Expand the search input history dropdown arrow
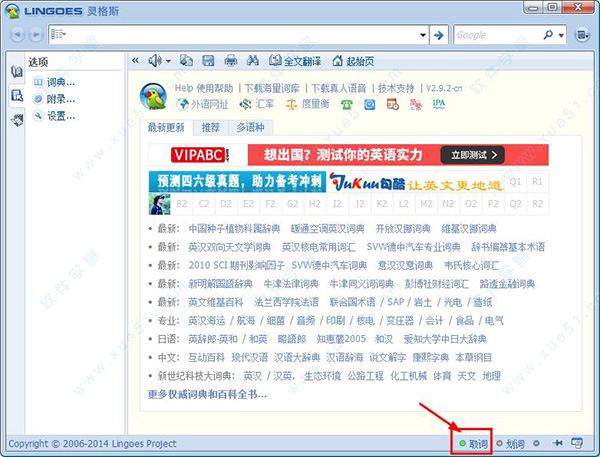This screenshot has width=600, height=457. coord(423,35)
